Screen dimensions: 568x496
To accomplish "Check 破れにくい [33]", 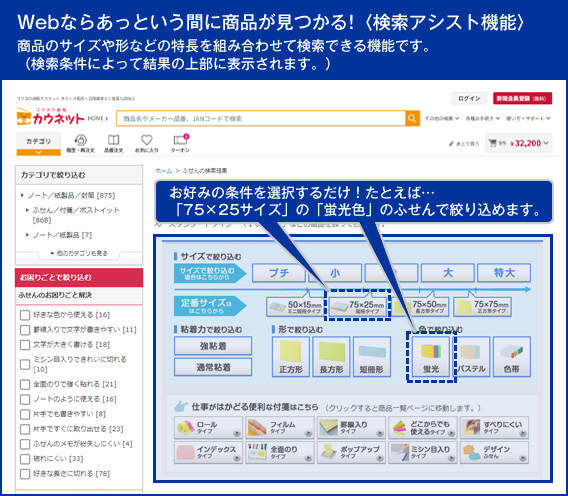I will [x=25, y=459].
